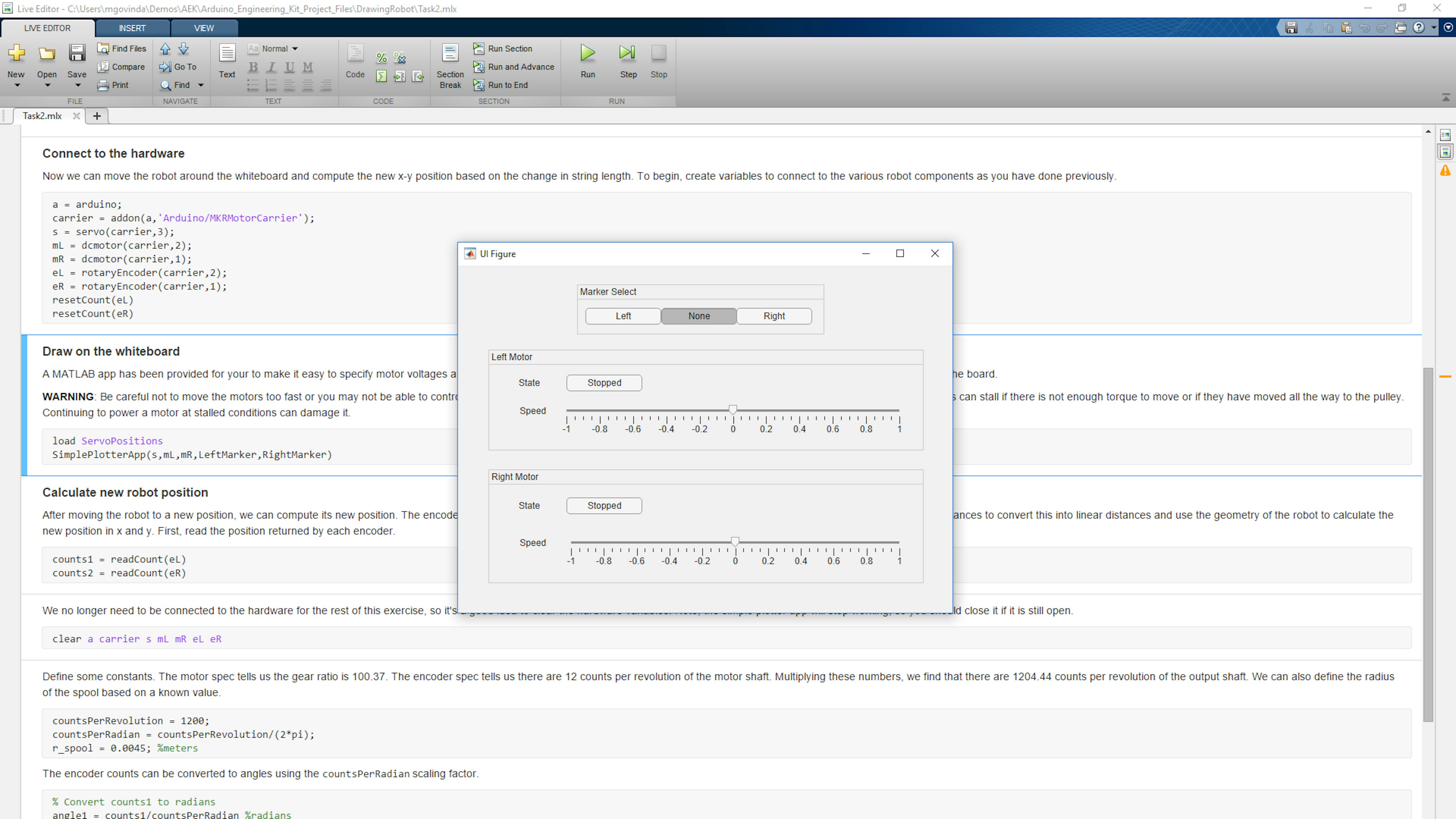The height and width of the screenshot is (819, 1456).
Task: Toggle underline text formatting
Action: 290,67
